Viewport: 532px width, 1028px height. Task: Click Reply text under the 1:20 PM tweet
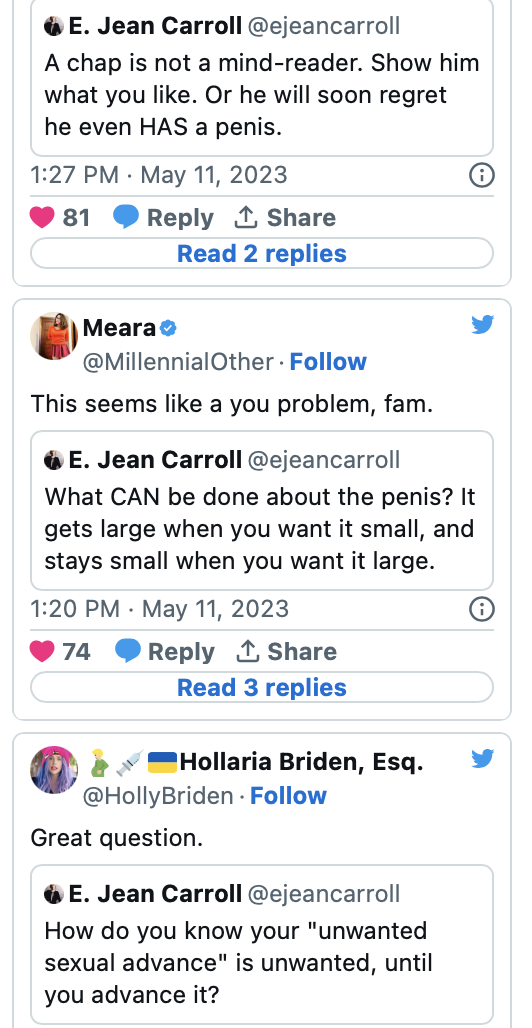click(181, 652)
